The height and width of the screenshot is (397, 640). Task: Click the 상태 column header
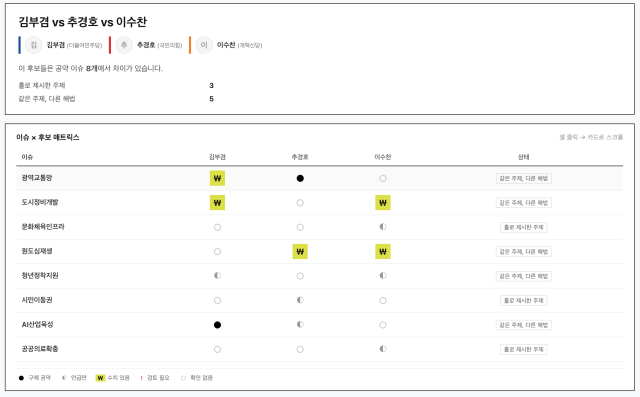coord(524,157)
